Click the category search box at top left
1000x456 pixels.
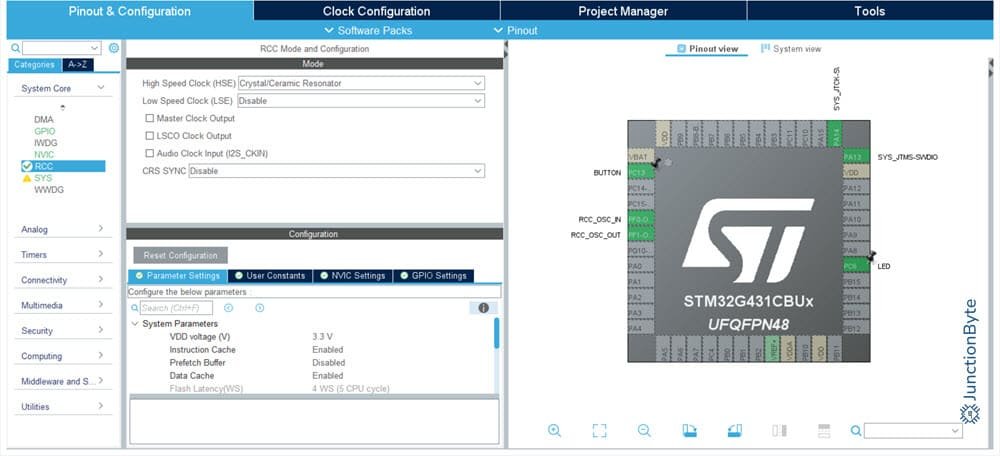61,48
